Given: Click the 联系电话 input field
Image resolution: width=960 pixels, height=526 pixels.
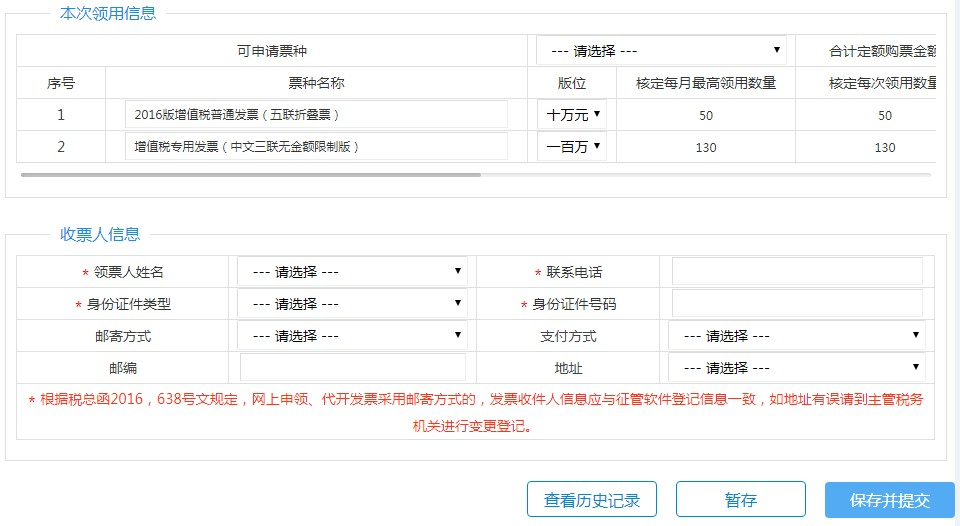Looking at the screenshot, I should coord(797,271).
